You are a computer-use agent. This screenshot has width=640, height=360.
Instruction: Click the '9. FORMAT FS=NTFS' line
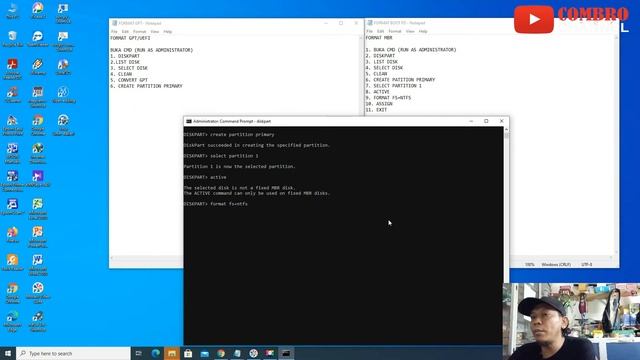coord(388,98)
